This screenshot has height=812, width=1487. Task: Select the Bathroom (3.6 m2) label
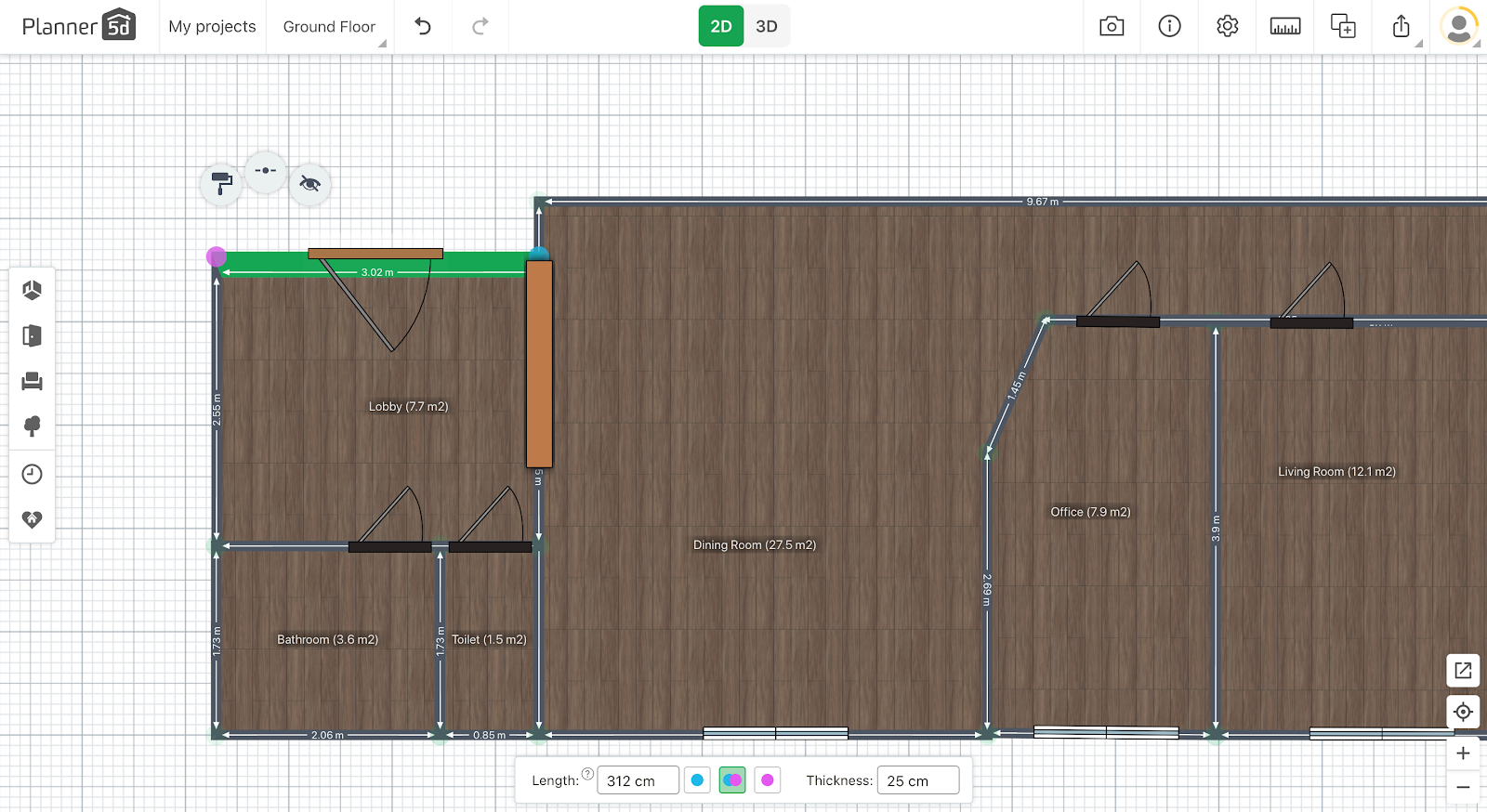(327, 639)
